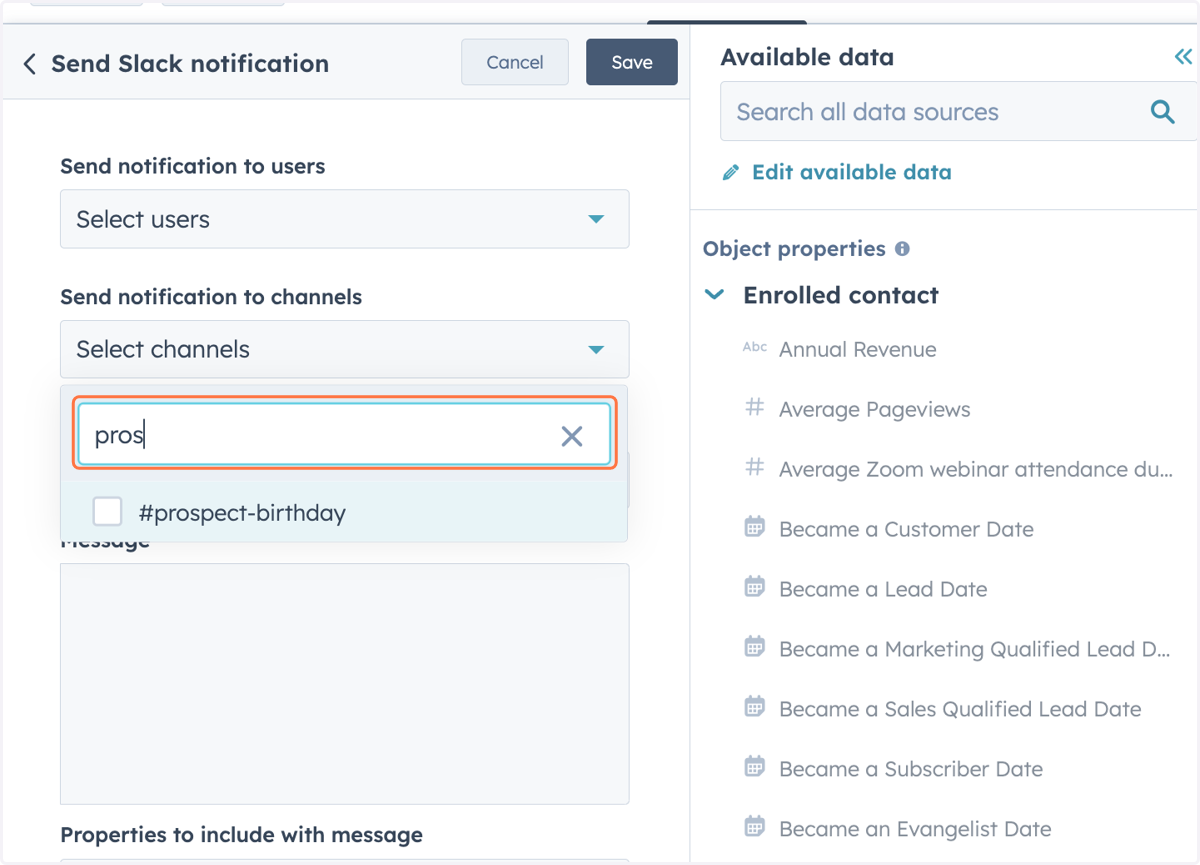This screenshot has width=1200, height=865.
Task: Click the Cancel button
Action: click(x=515, y=62)
